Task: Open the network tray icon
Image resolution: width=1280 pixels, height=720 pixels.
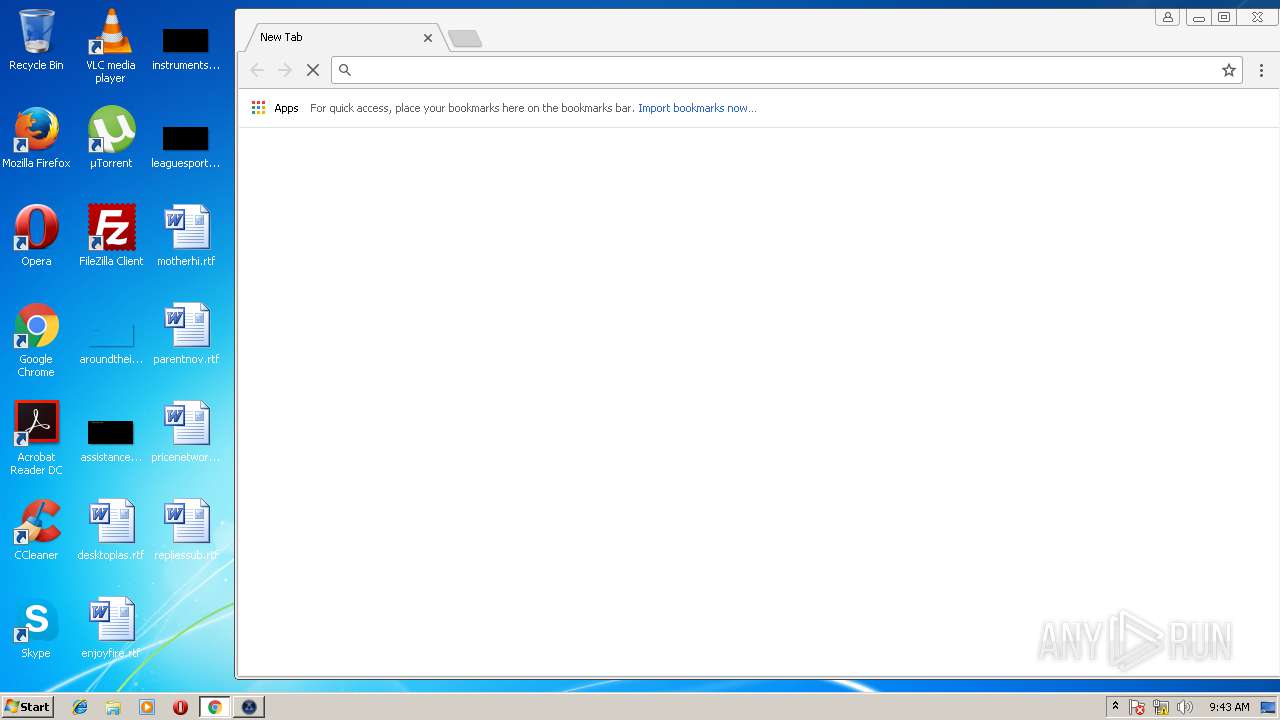Action: pos(1161,707)
